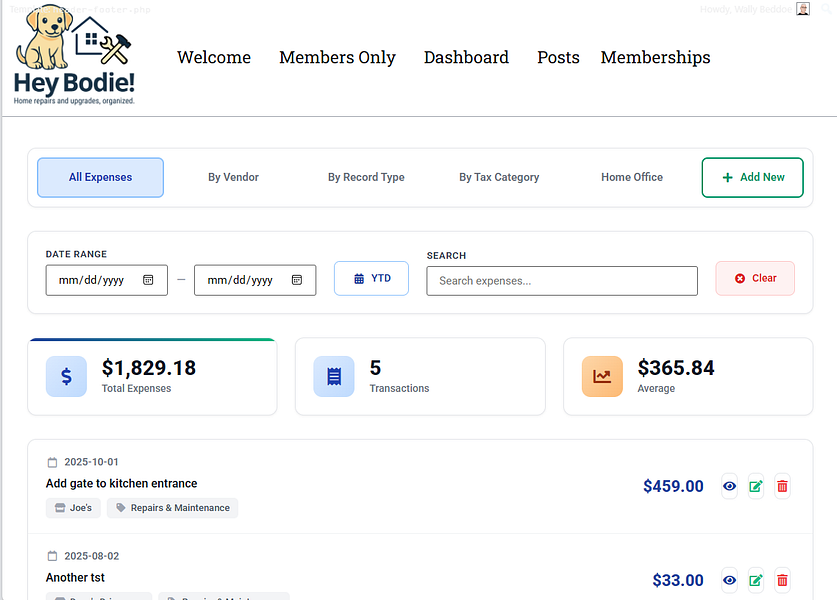Click the $33.00 amount

678,580
